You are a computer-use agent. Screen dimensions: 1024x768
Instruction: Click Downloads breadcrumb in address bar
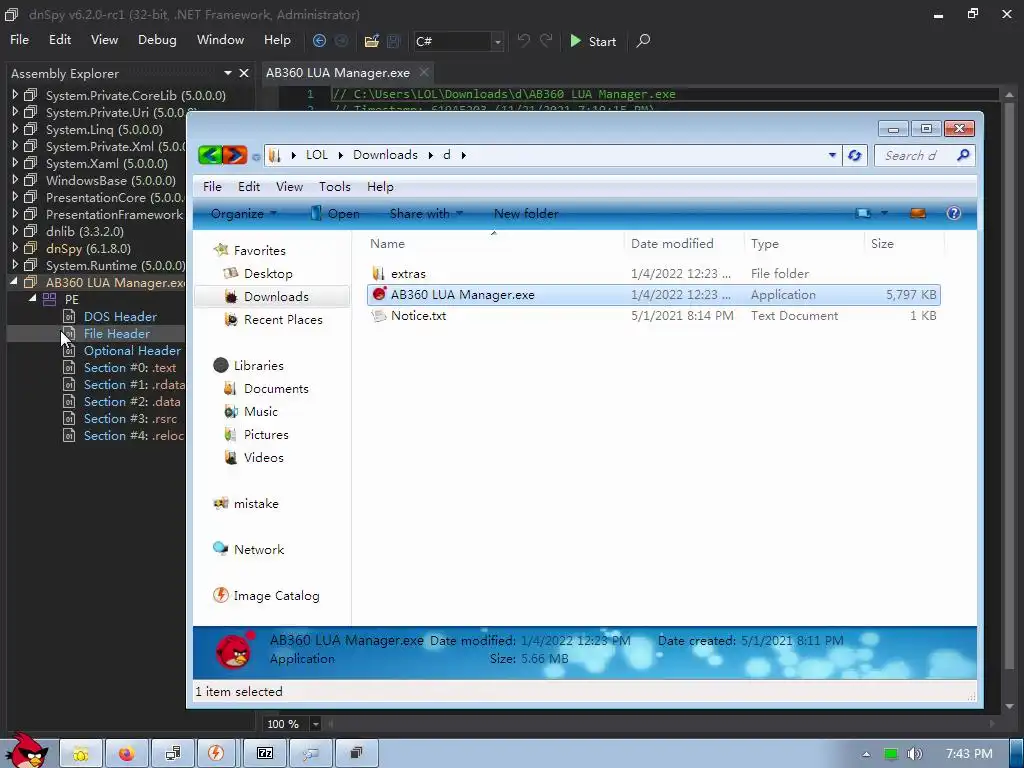coord(385,155)
